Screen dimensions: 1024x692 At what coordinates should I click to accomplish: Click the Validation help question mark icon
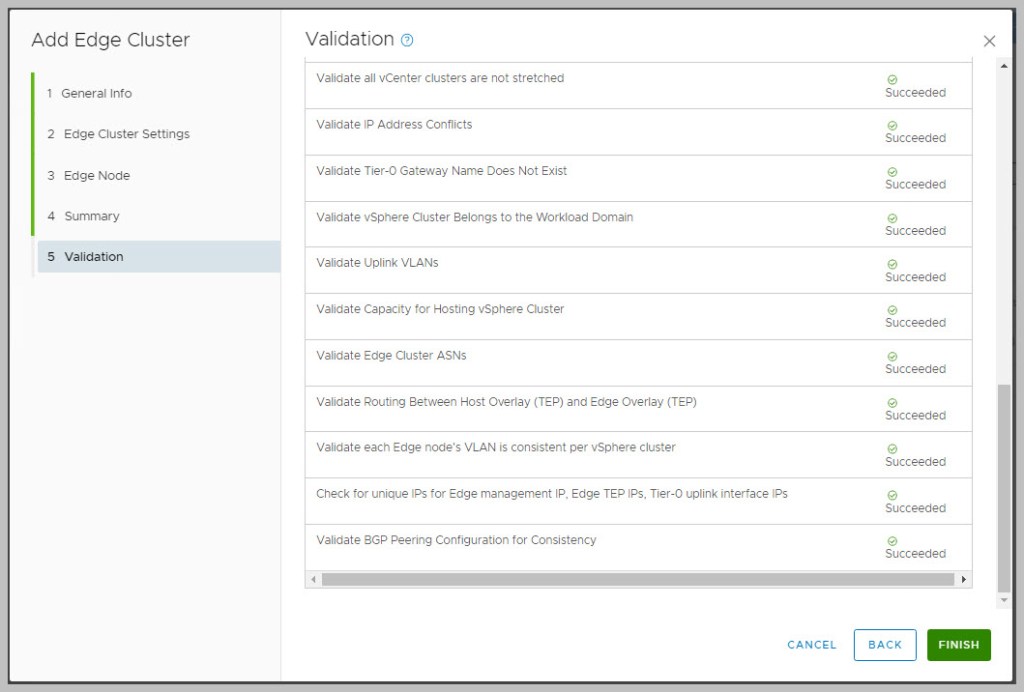tap(407, 41)
